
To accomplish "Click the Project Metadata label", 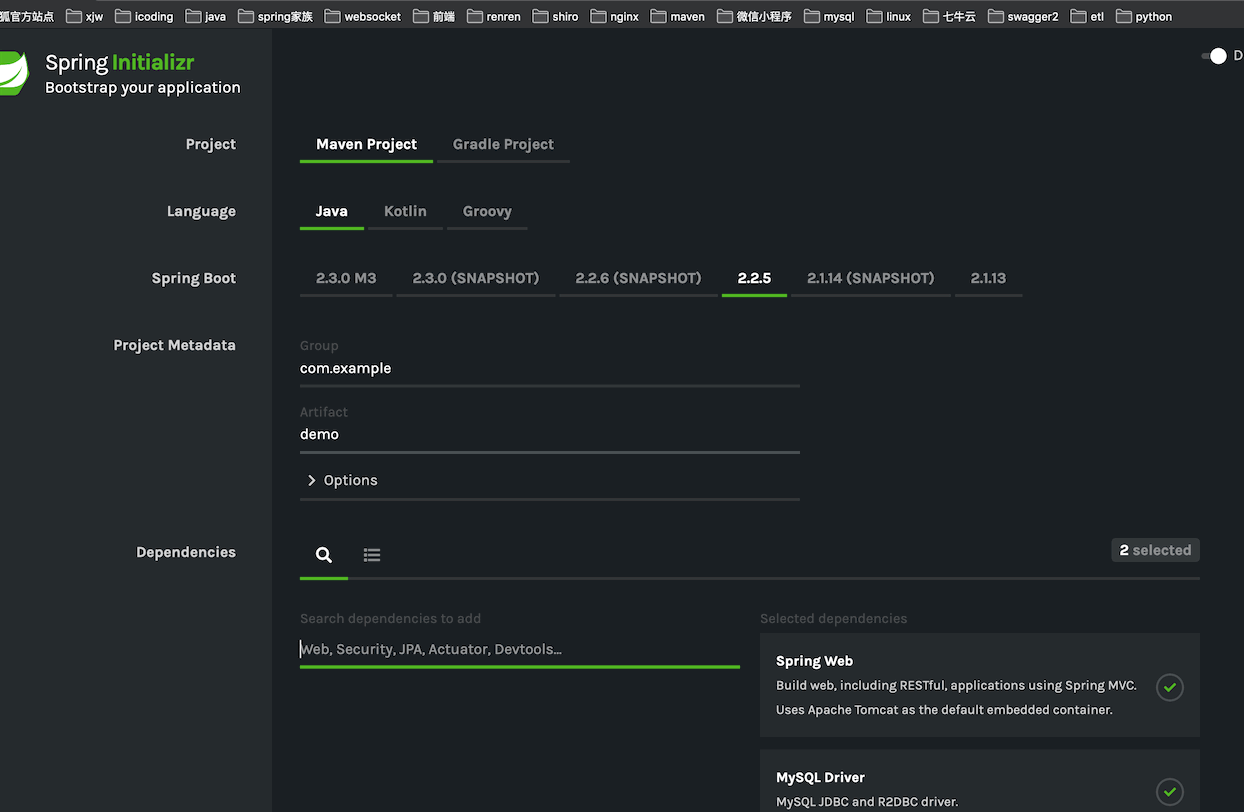I will (174, 345).
